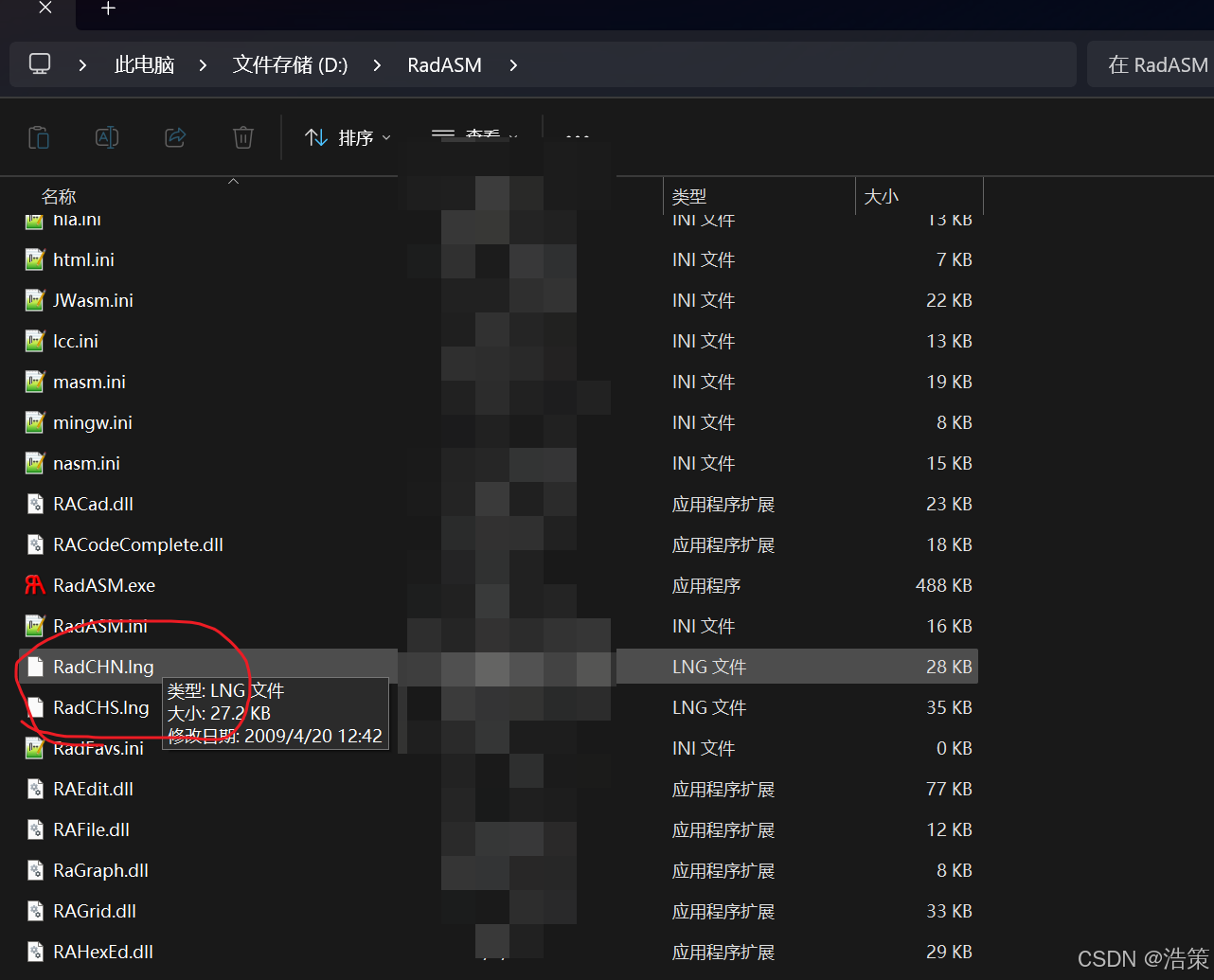This screenshot has height=980, width=1214.
Task: Click the PC monitor icon in address bar
Action: pyautogui.click(x=40, y=64)
